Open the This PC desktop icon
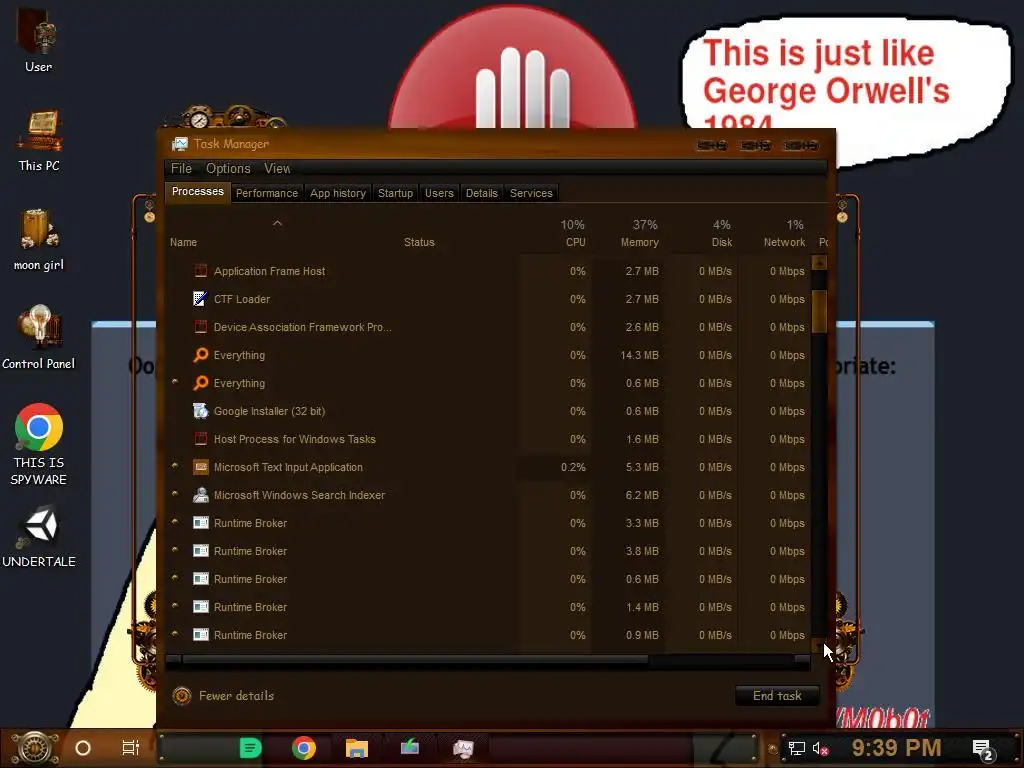 (x=39, y=140)
